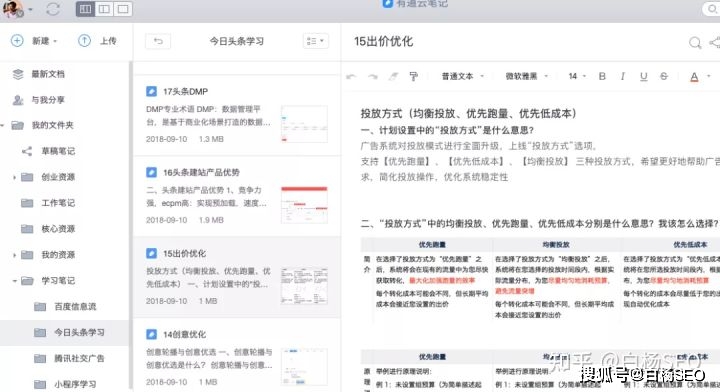This screenshot has height=392, width=720.
Task: Click the sidebar vertical scrollbar
Action: point(131,225)
